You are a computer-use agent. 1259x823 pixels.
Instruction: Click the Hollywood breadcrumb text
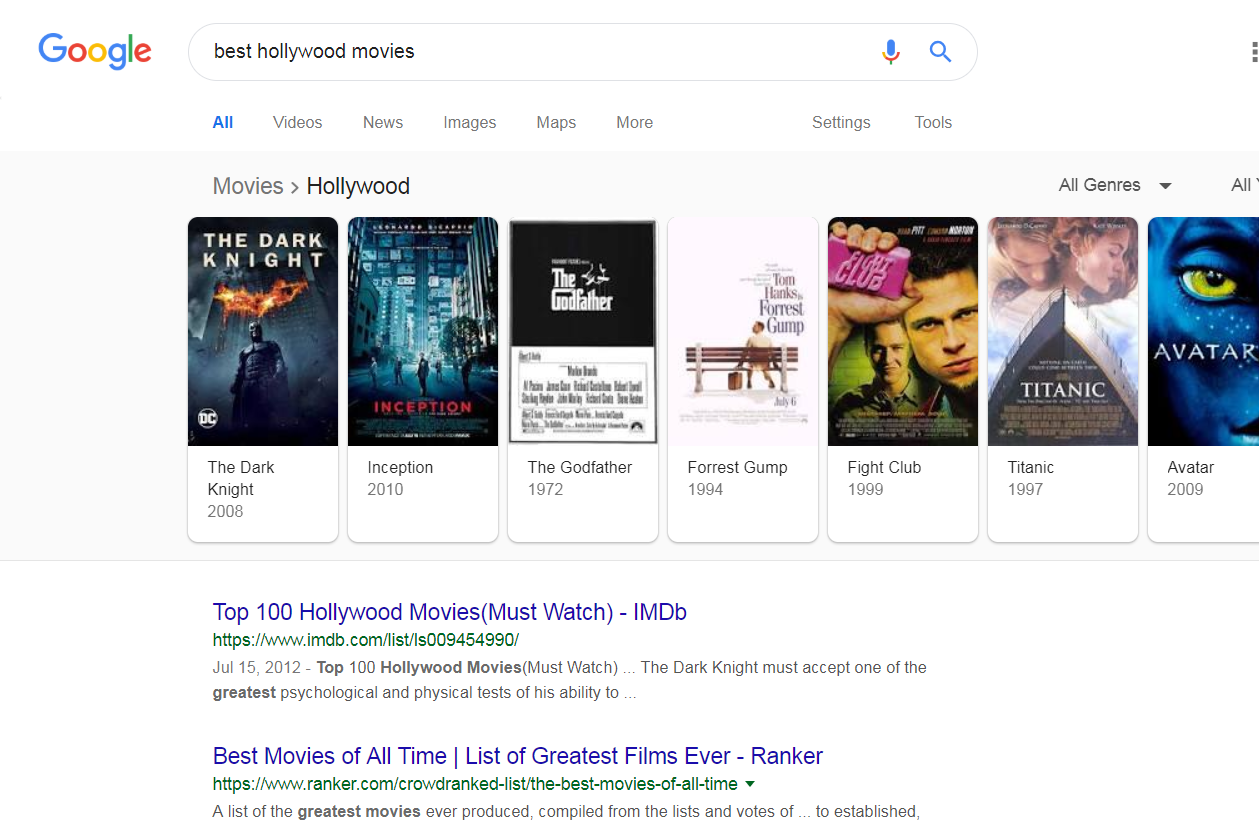358,186
